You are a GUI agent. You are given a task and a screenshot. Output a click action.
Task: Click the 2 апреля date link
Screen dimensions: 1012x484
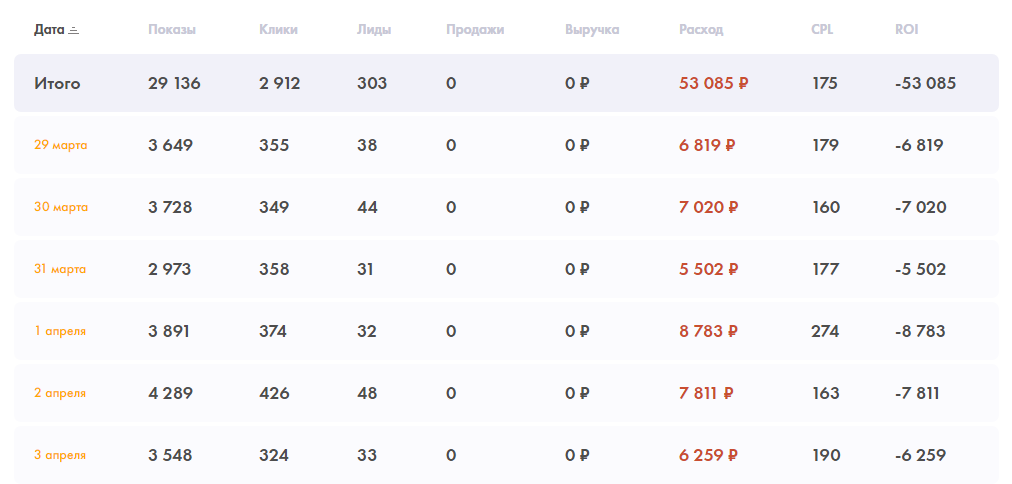[x=60, y=393]
